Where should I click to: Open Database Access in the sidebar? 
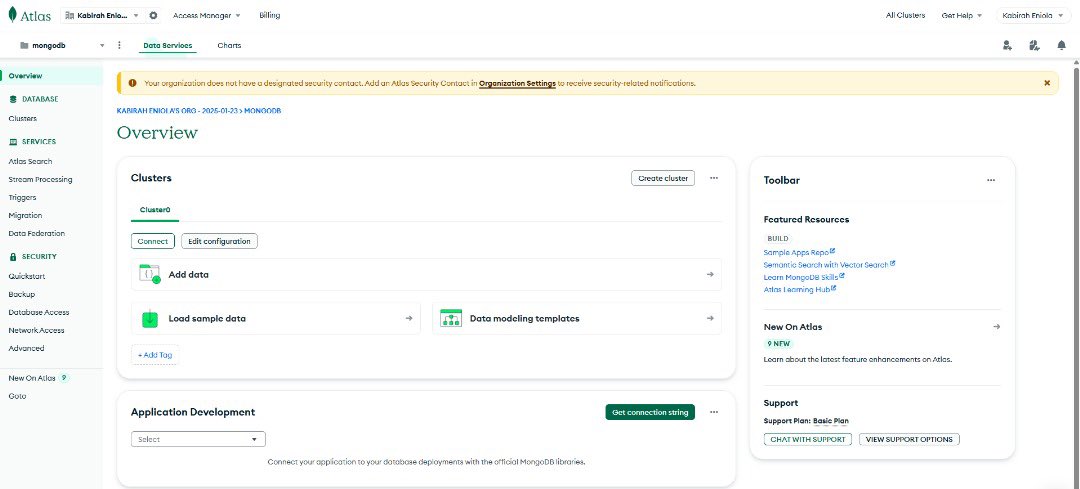39,312
